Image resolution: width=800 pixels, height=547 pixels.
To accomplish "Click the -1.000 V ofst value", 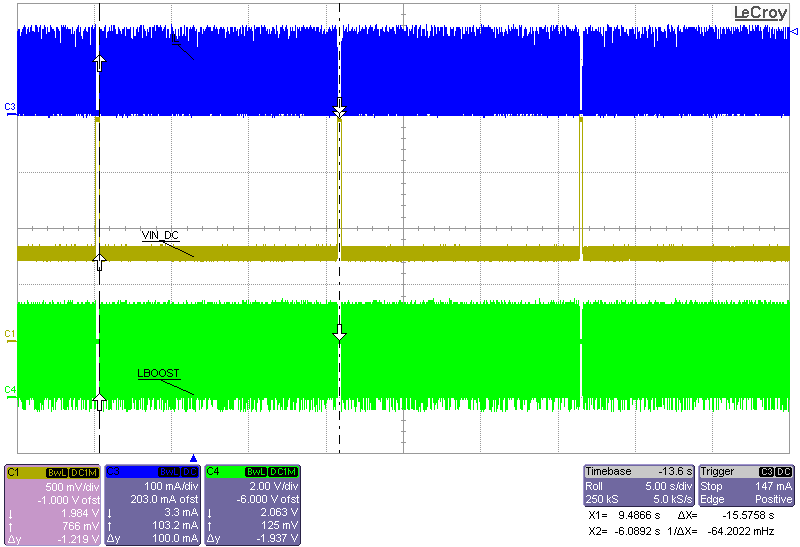I will click(x=68, y=500).
